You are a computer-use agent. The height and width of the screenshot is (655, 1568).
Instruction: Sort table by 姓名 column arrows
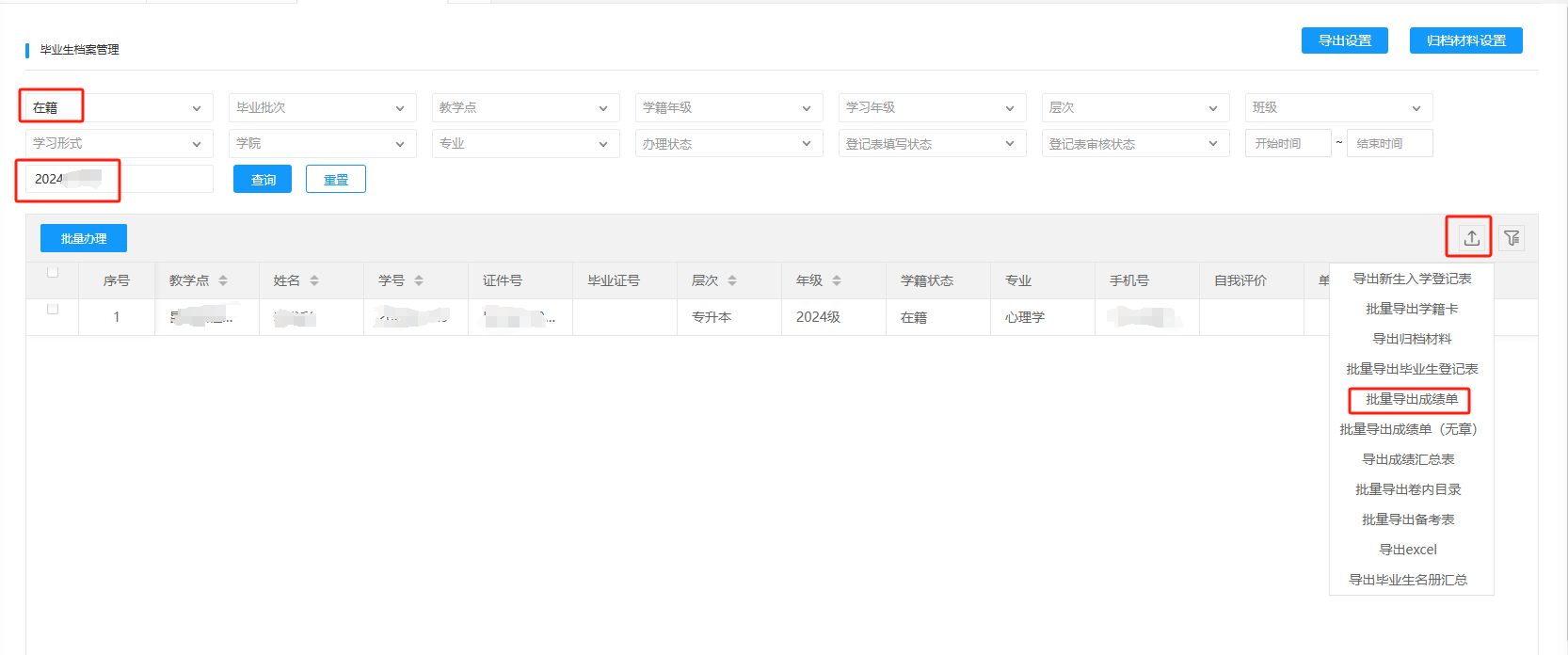tap(314, 280)
